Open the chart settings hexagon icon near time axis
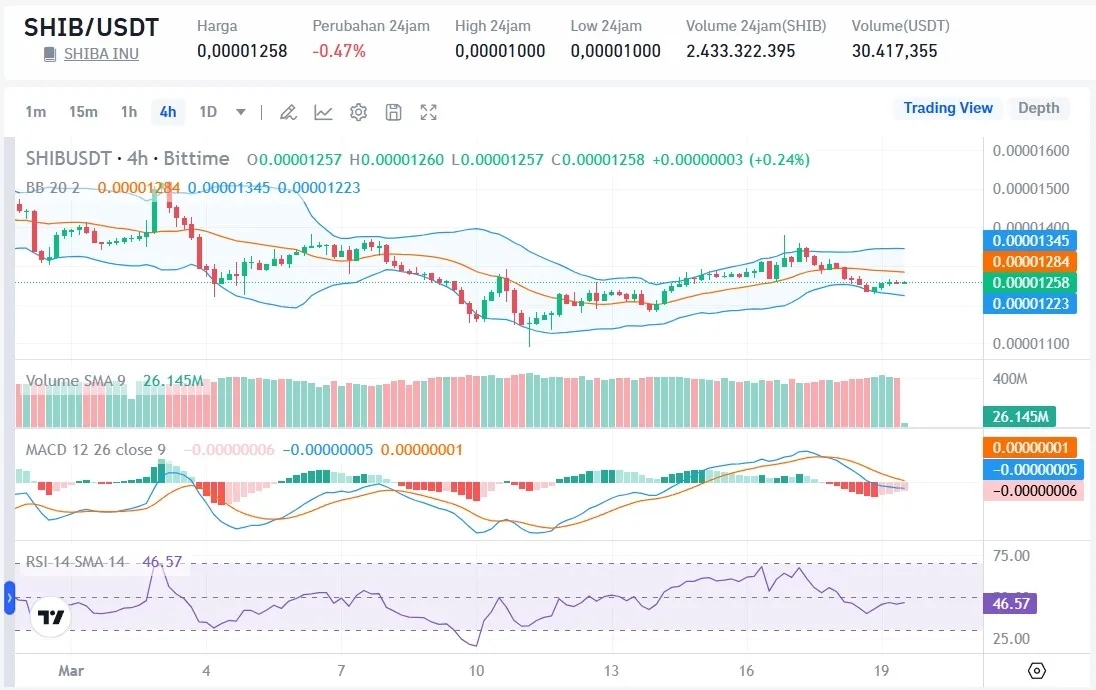Viewport: 1096px width, 690px height. click(x=1037, y=670)
